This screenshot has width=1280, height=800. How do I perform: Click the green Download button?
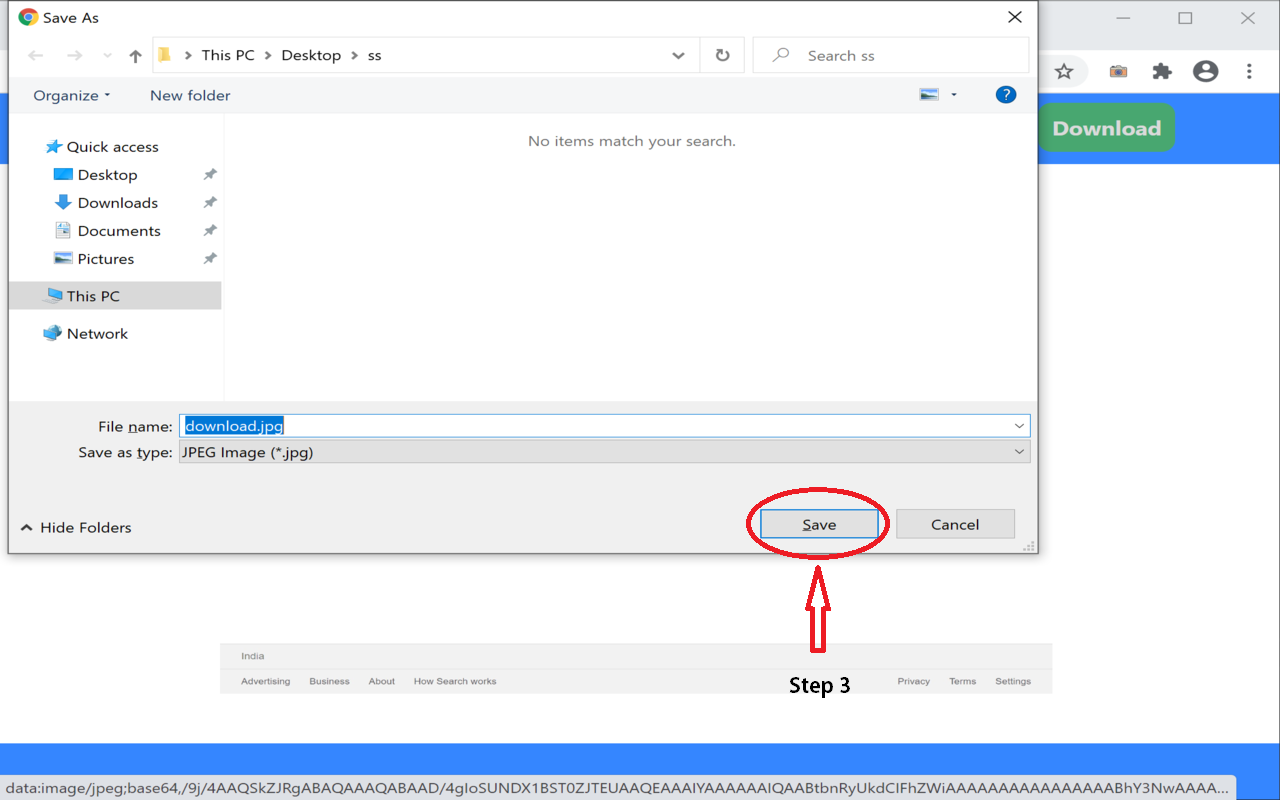[1106, 127]
